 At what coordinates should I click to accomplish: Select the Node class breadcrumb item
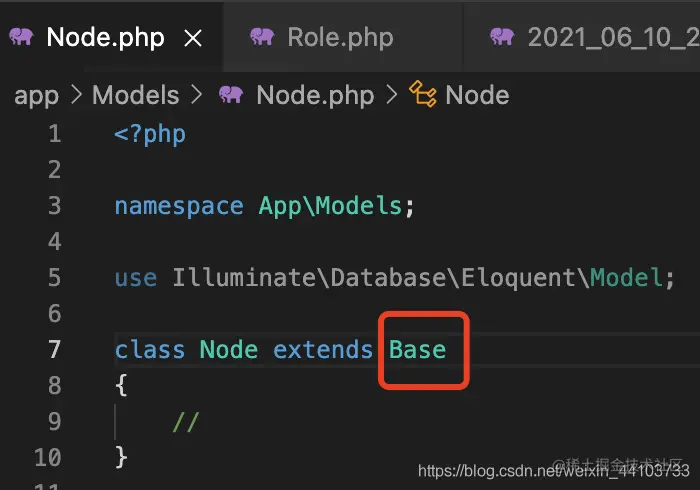pos(477,95)
